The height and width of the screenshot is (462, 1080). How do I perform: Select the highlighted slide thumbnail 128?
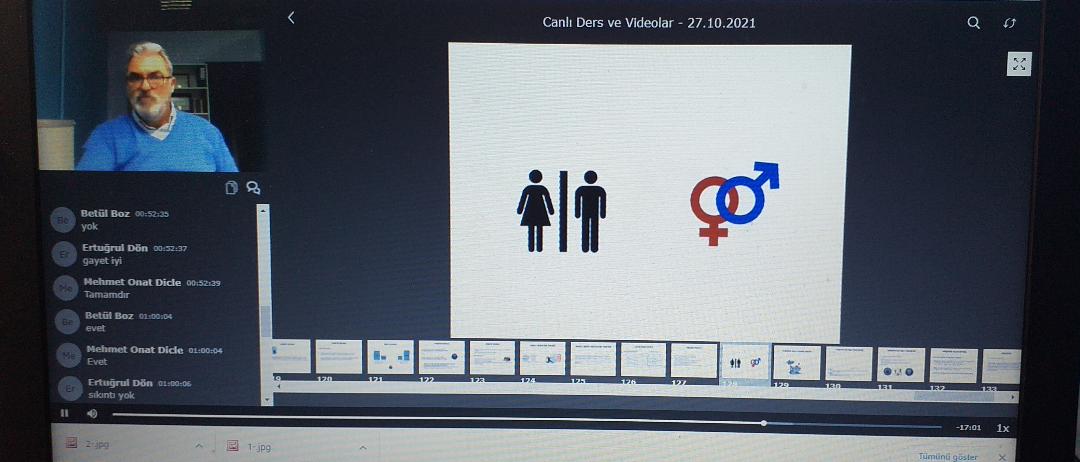(x=745, y=362)
